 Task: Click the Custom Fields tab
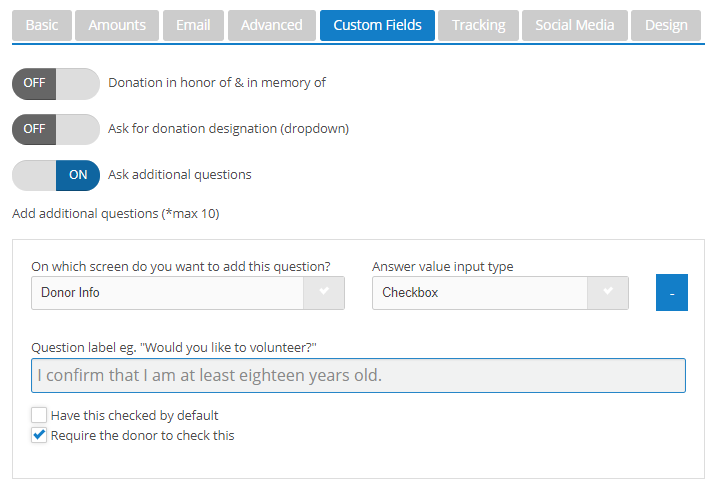point(377,25)
